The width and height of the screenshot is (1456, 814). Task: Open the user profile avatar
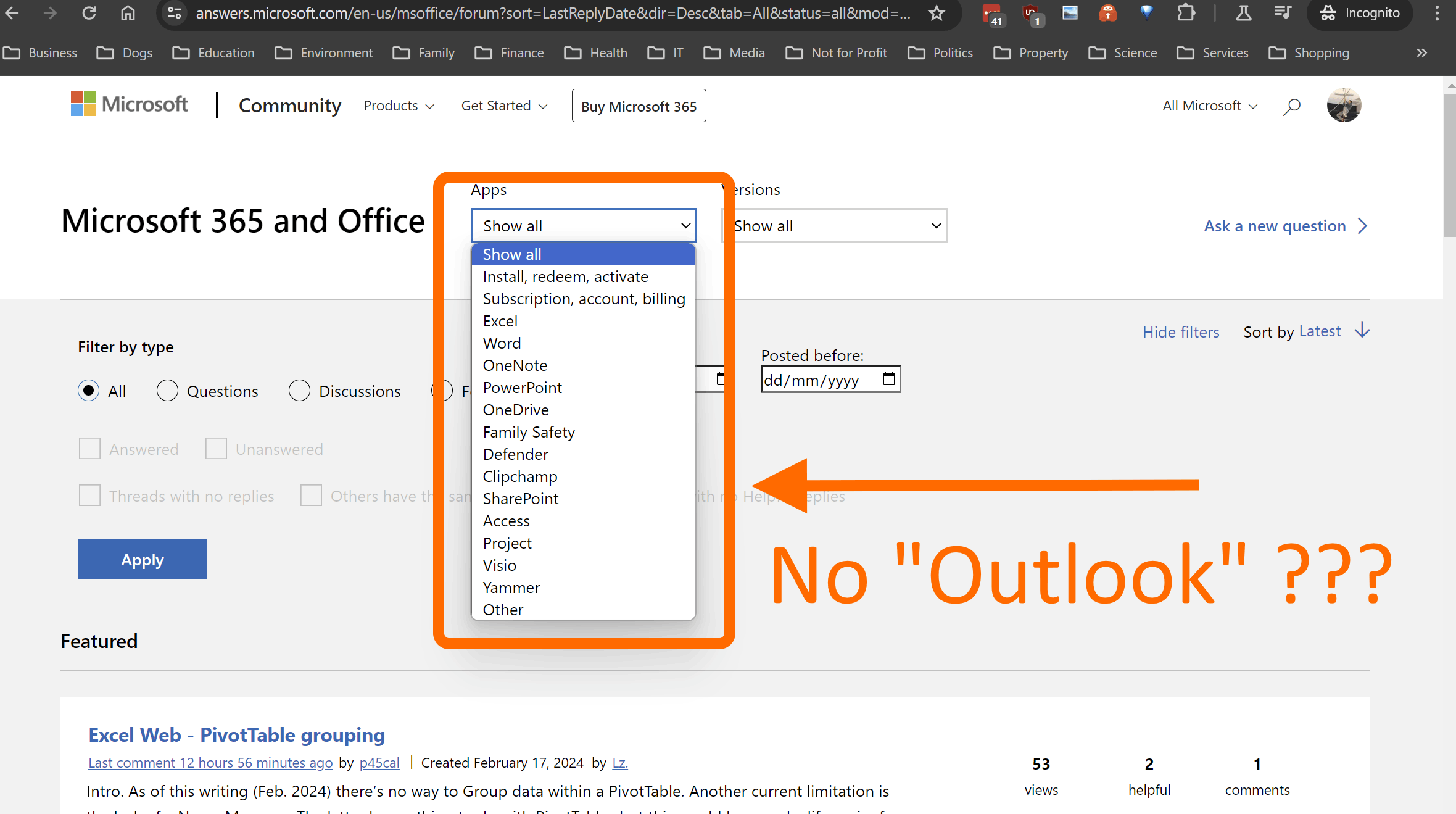tap(1344, 106)
